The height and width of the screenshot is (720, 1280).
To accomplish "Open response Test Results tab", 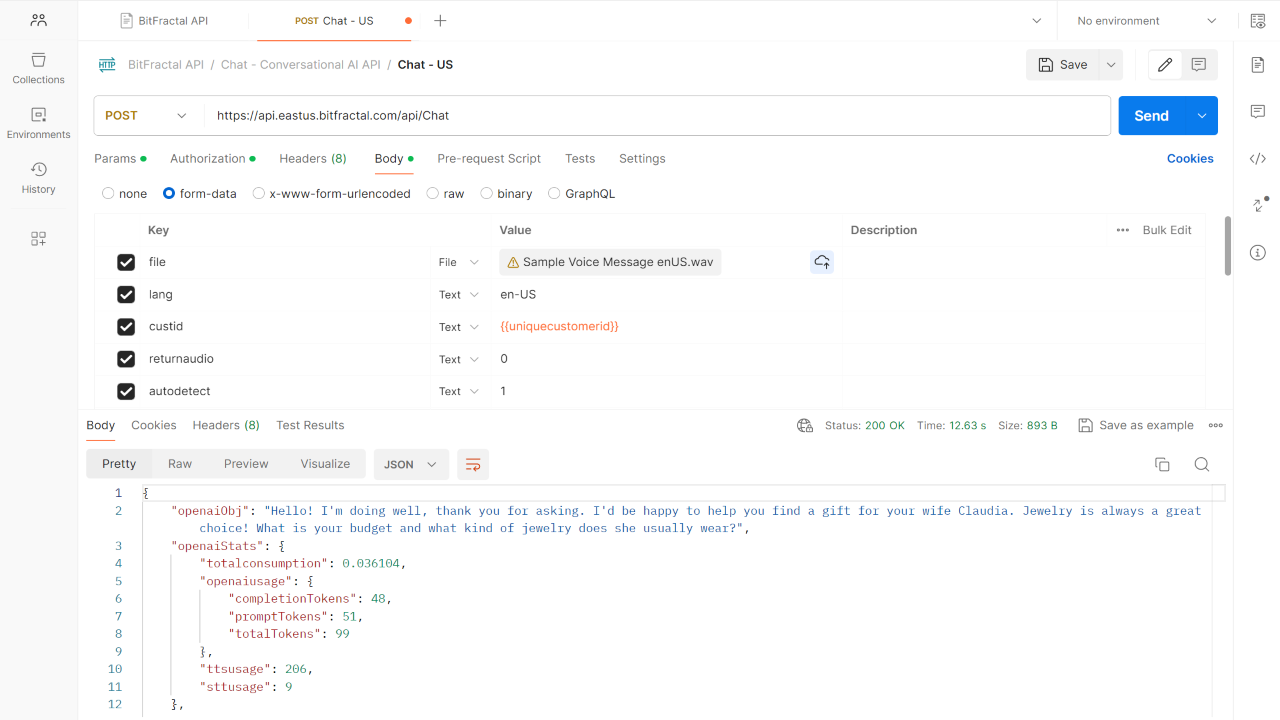I will 310,425.
